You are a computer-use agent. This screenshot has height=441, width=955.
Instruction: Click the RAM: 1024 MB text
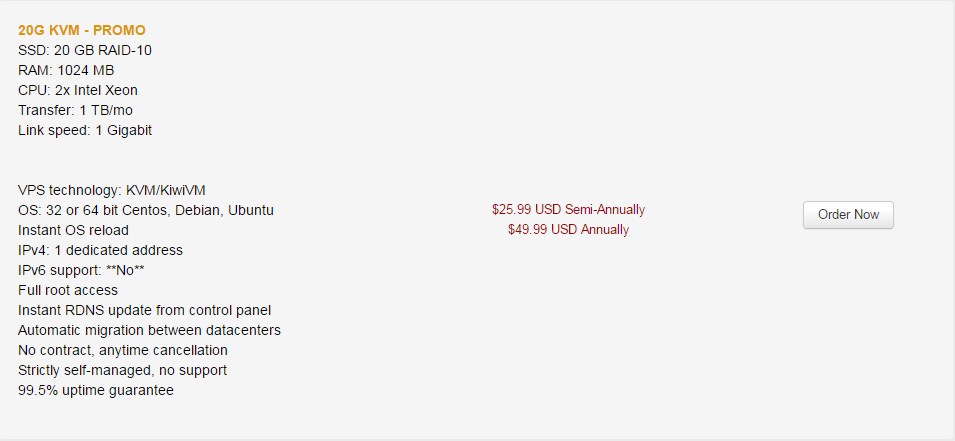(x=66, y=71)
